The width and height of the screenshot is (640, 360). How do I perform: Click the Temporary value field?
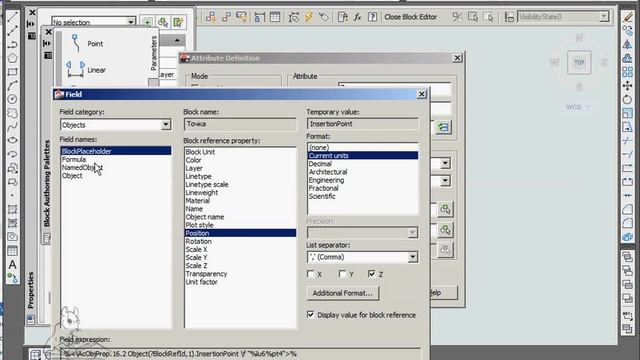362,124
